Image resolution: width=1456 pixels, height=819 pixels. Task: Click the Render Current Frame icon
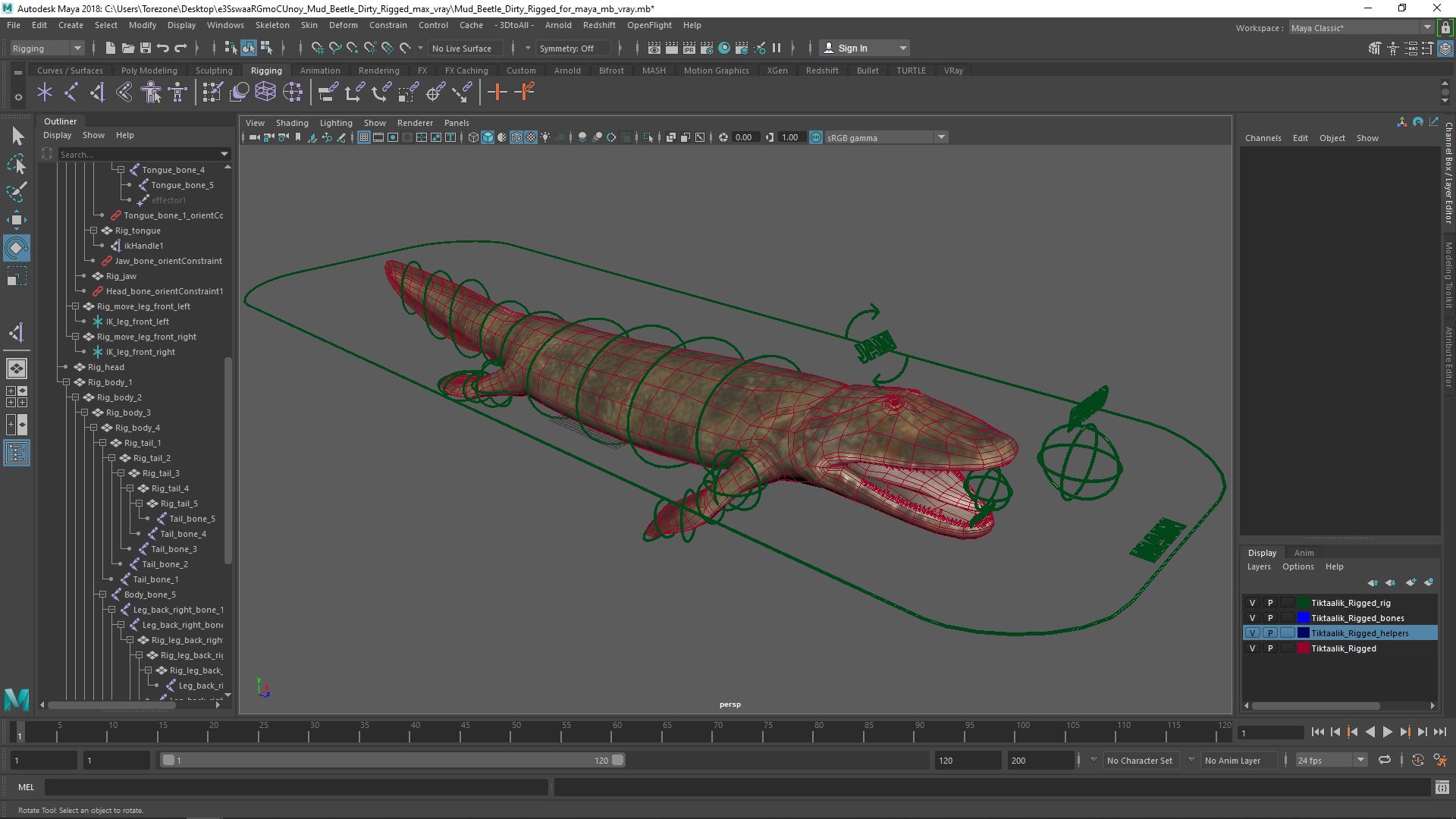tap(672, 48)
